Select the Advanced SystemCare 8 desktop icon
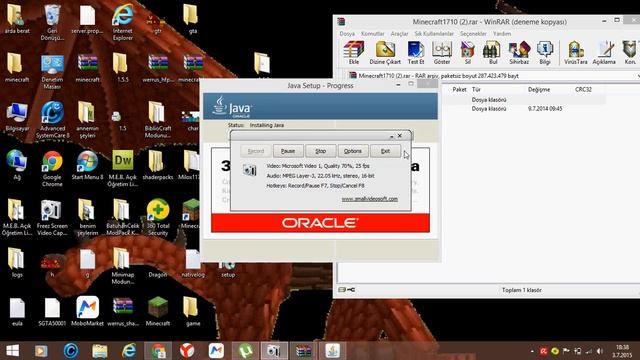The image size is (640, 360). [53, 120]
